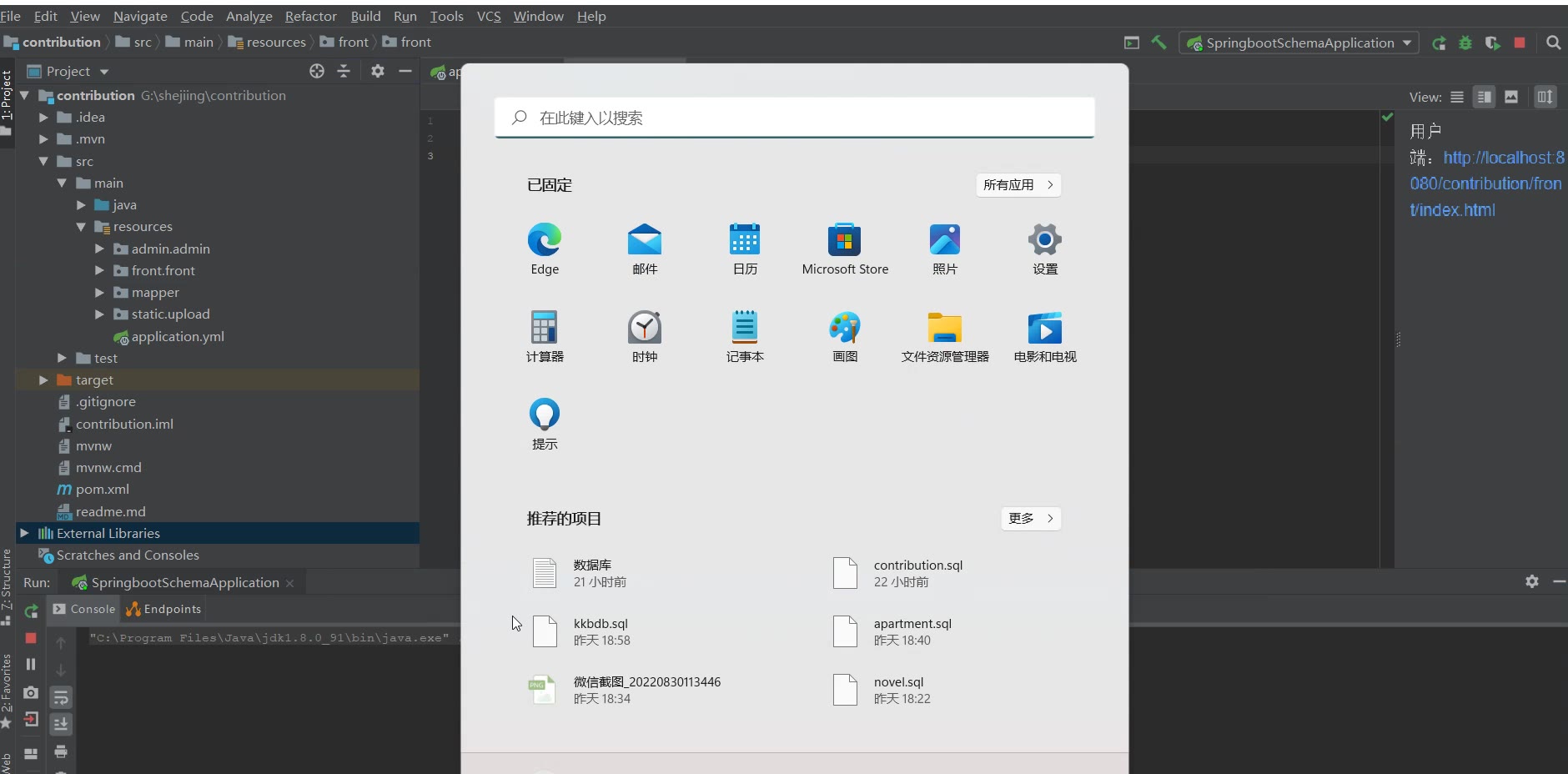Switch to the Console tab
This screenshot has width=1568, height=774.
[x=84, y=609]
